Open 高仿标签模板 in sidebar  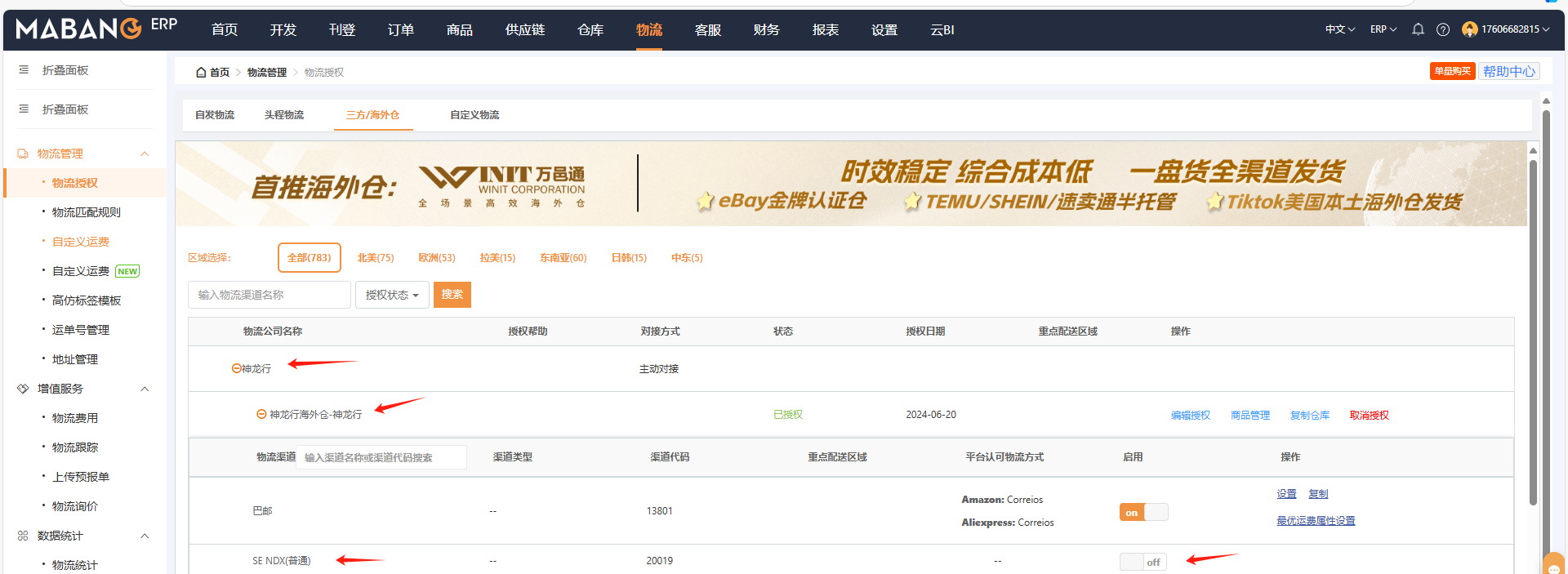point(87,300)
